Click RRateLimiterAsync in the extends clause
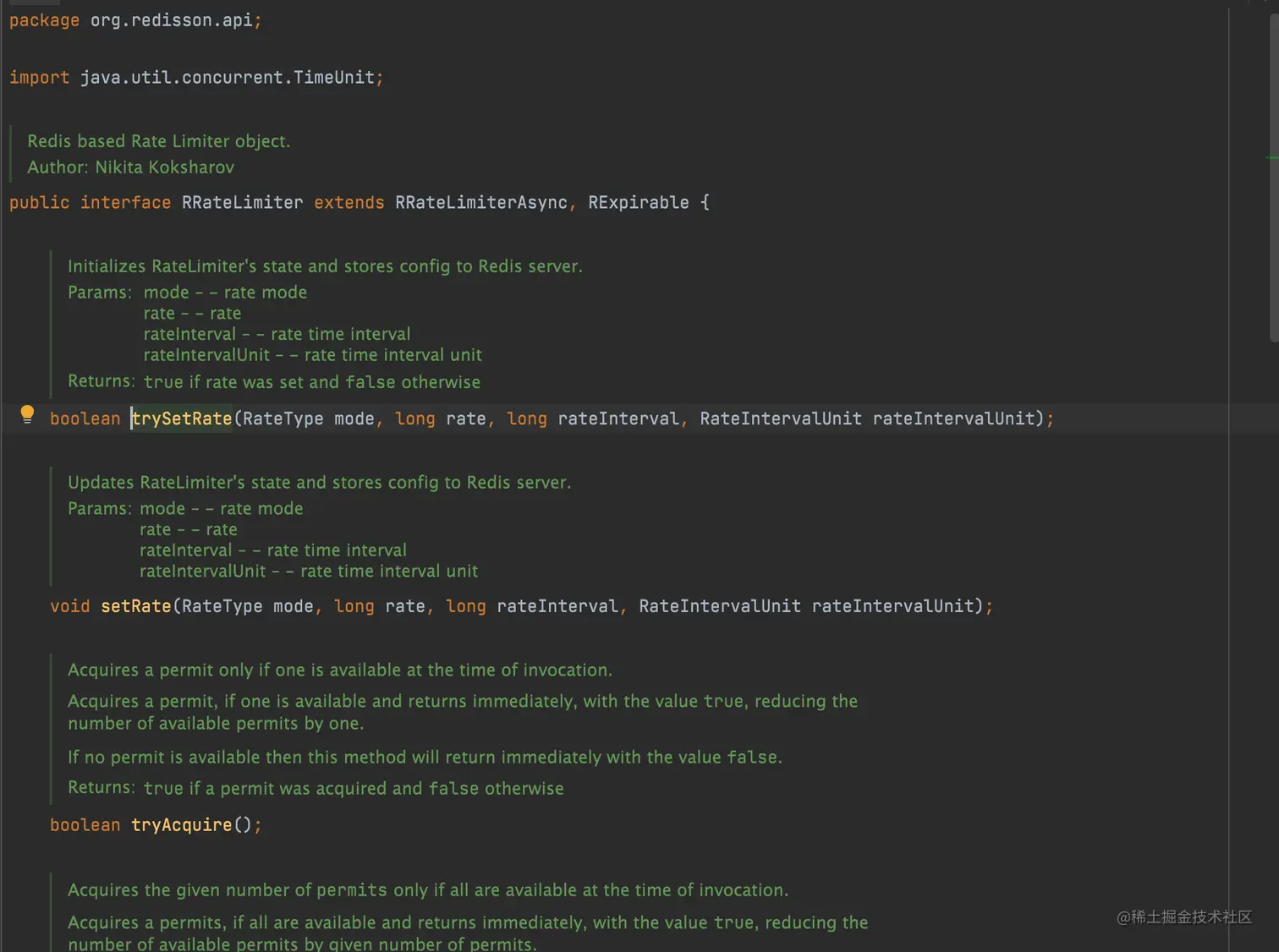This screenshot has width=1279, height=952. pos(481,203)
